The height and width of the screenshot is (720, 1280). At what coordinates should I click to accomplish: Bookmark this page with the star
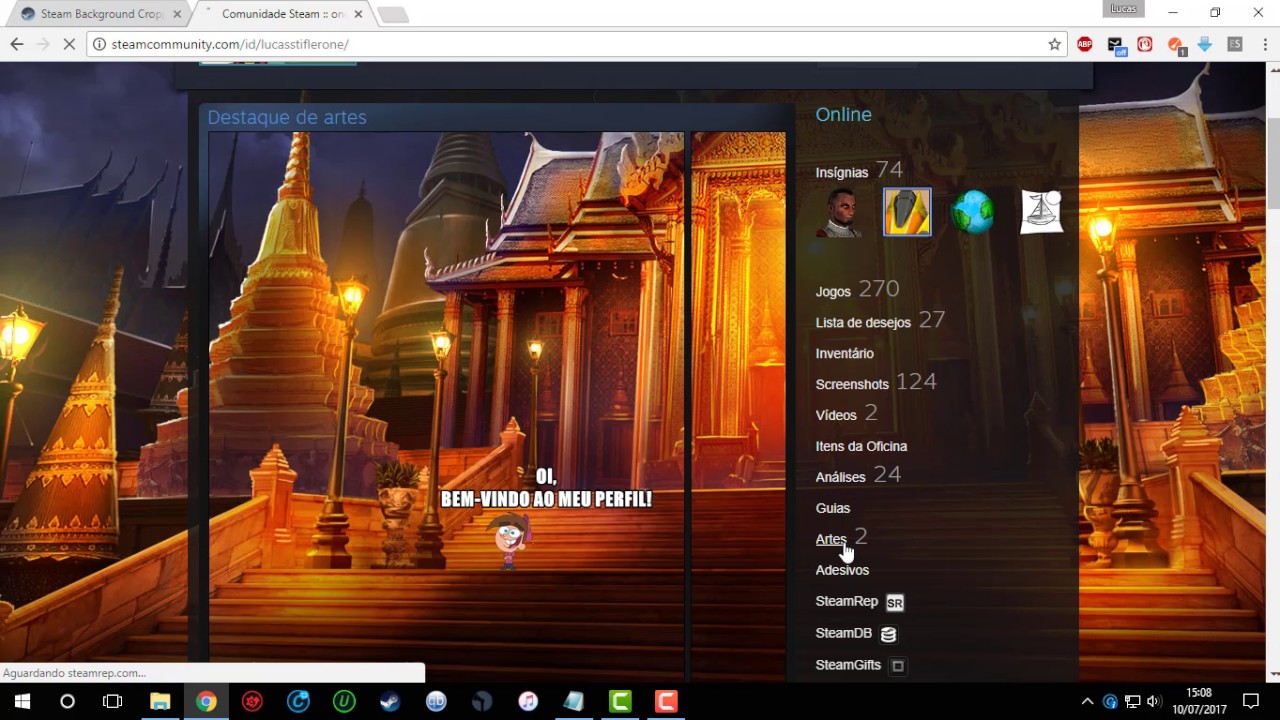[x=1054, y=44]
